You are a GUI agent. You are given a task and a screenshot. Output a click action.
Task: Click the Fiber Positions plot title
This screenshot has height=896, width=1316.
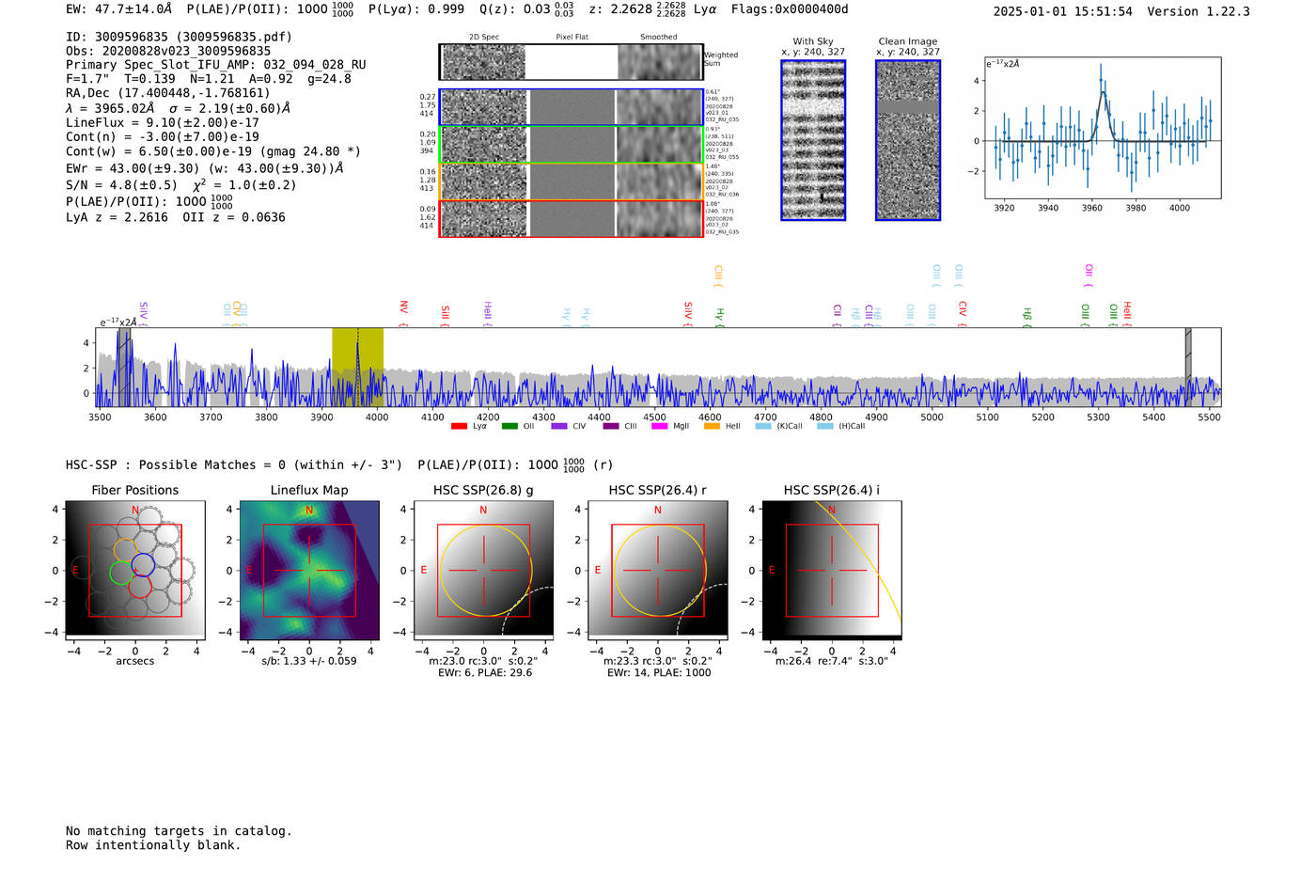(x=134, y=490)
